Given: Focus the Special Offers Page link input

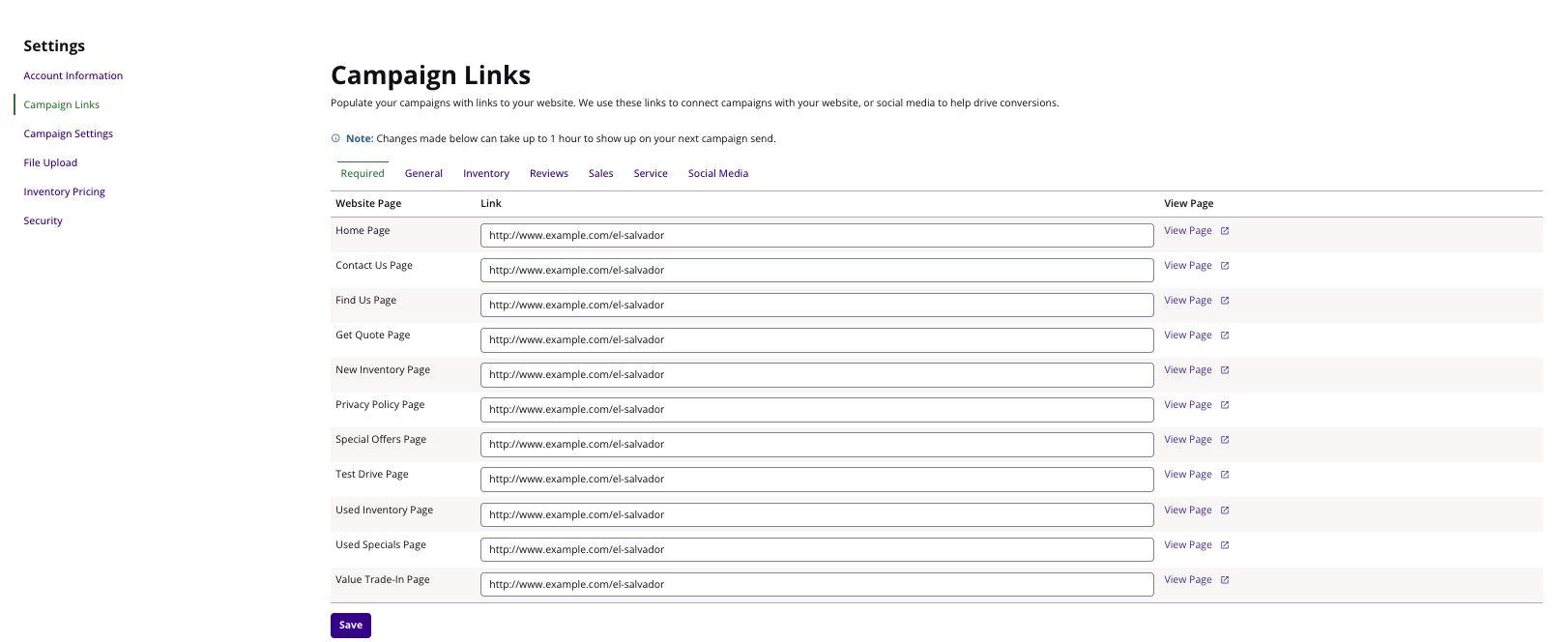Looking at the screenshot, I should (x=817, y=444).
